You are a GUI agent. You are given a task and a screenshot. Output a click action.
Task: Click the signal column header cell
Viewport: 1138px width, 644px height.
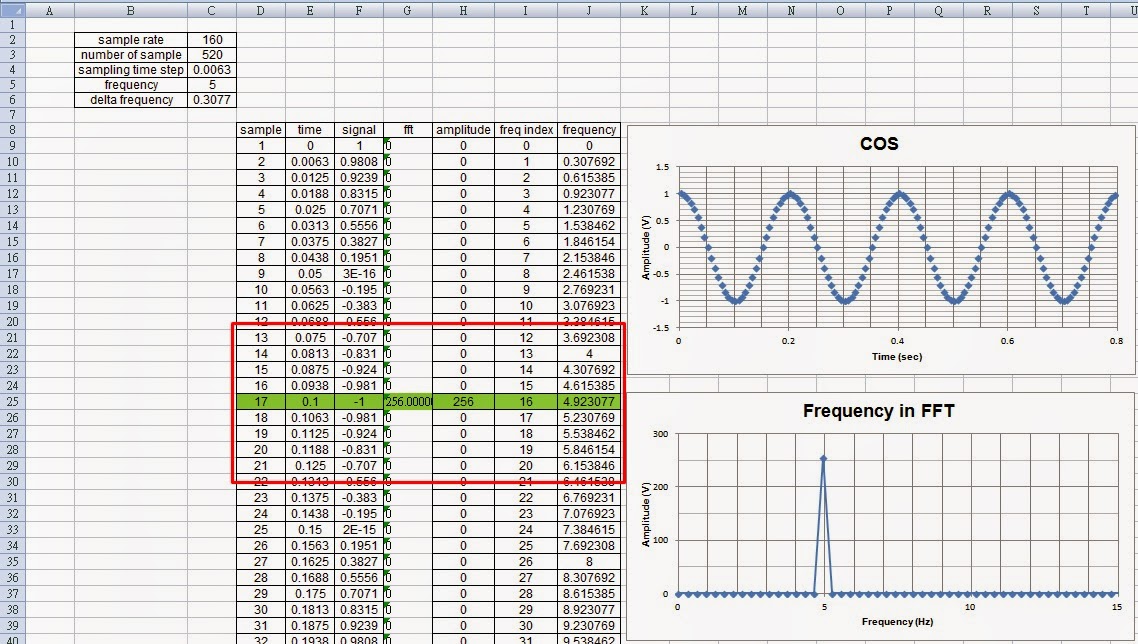pos(358,130)
